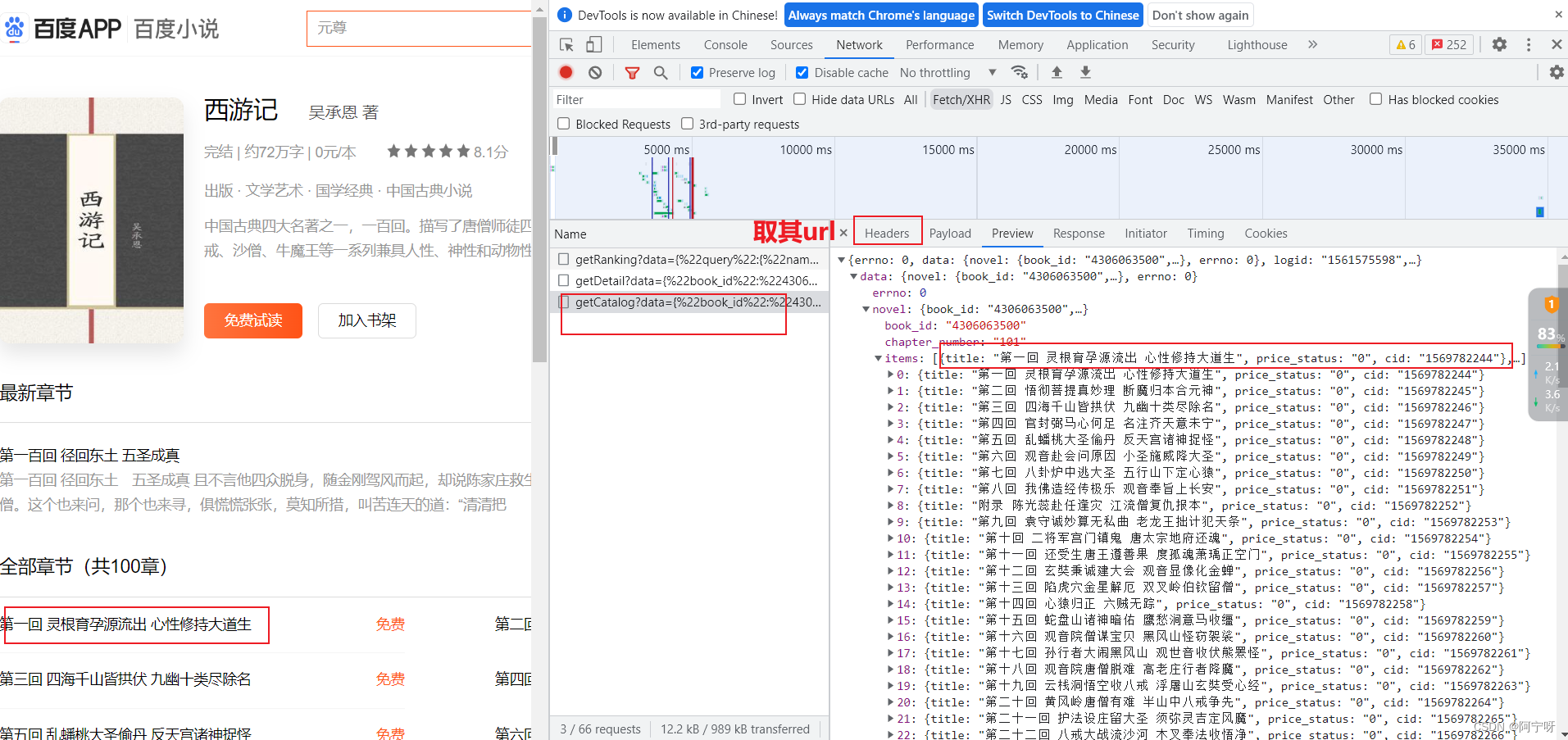The height and width of the screenshot is (740, 1568).
Task: Open DevTools customize three-dot menu
Action: point(1529,44)
